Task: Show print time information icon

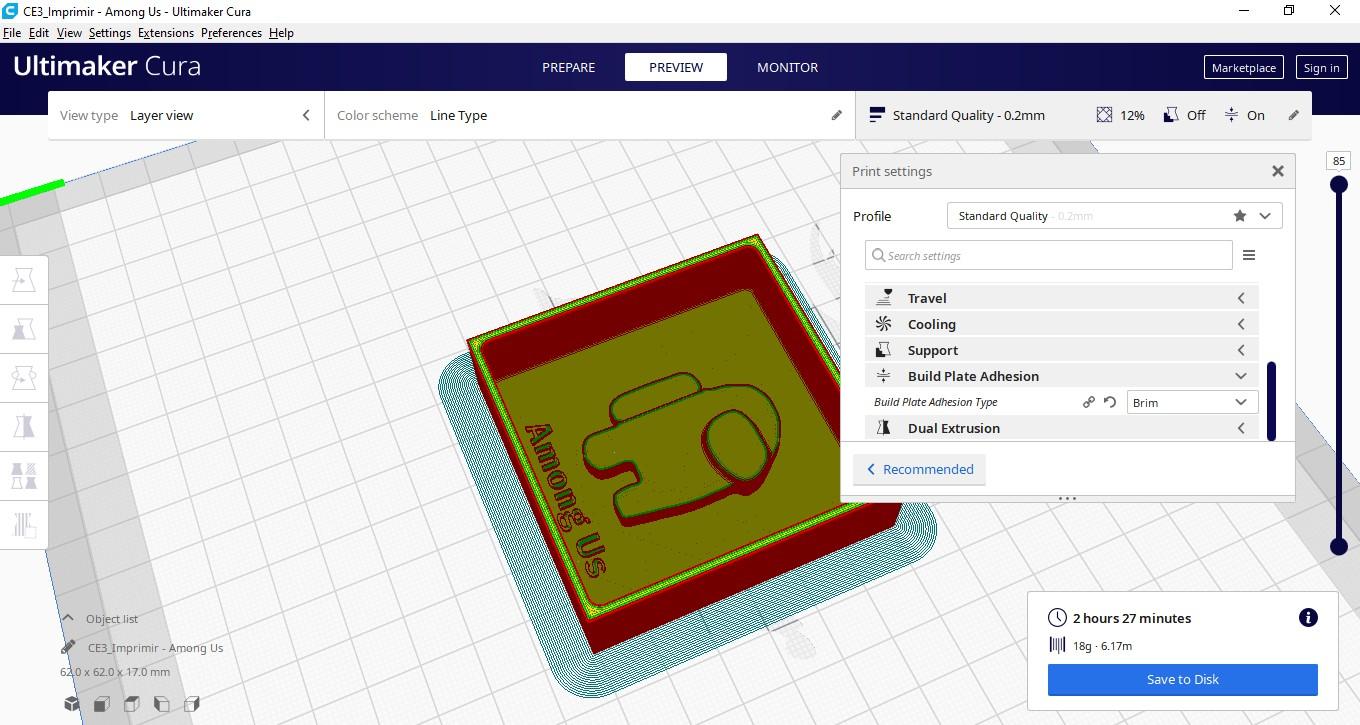Action: tap(1308, 618)
